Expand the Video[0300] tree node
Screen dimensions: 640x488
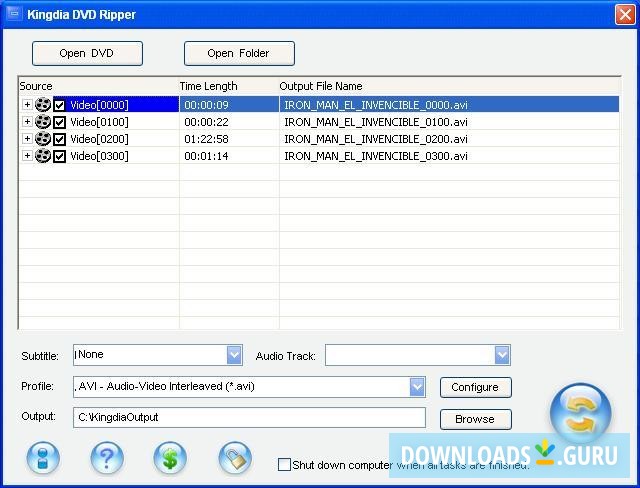pos(27,155)
